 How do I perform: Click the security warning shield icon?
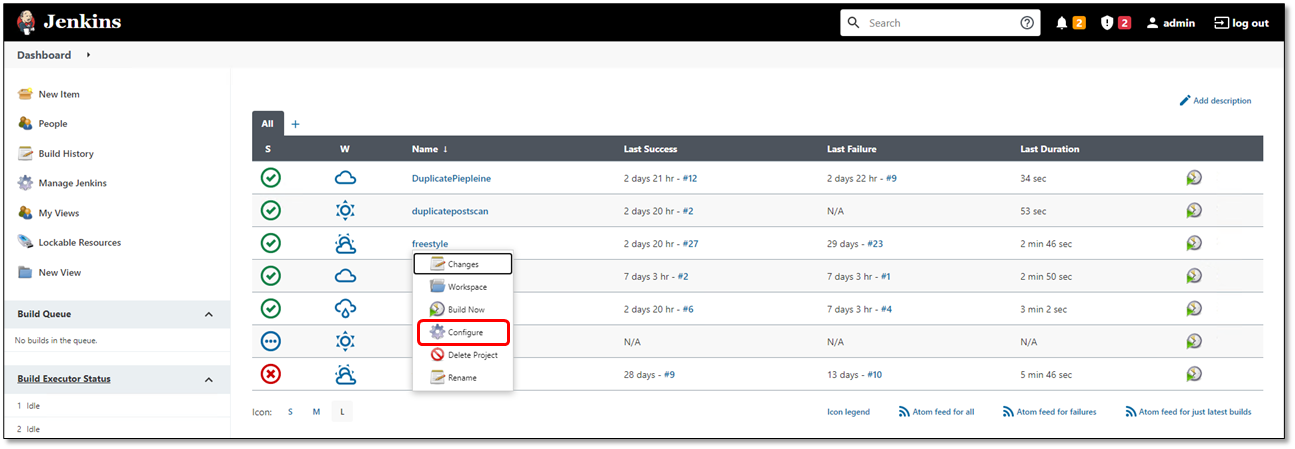pyautogui.click(x=1107, y=23)
